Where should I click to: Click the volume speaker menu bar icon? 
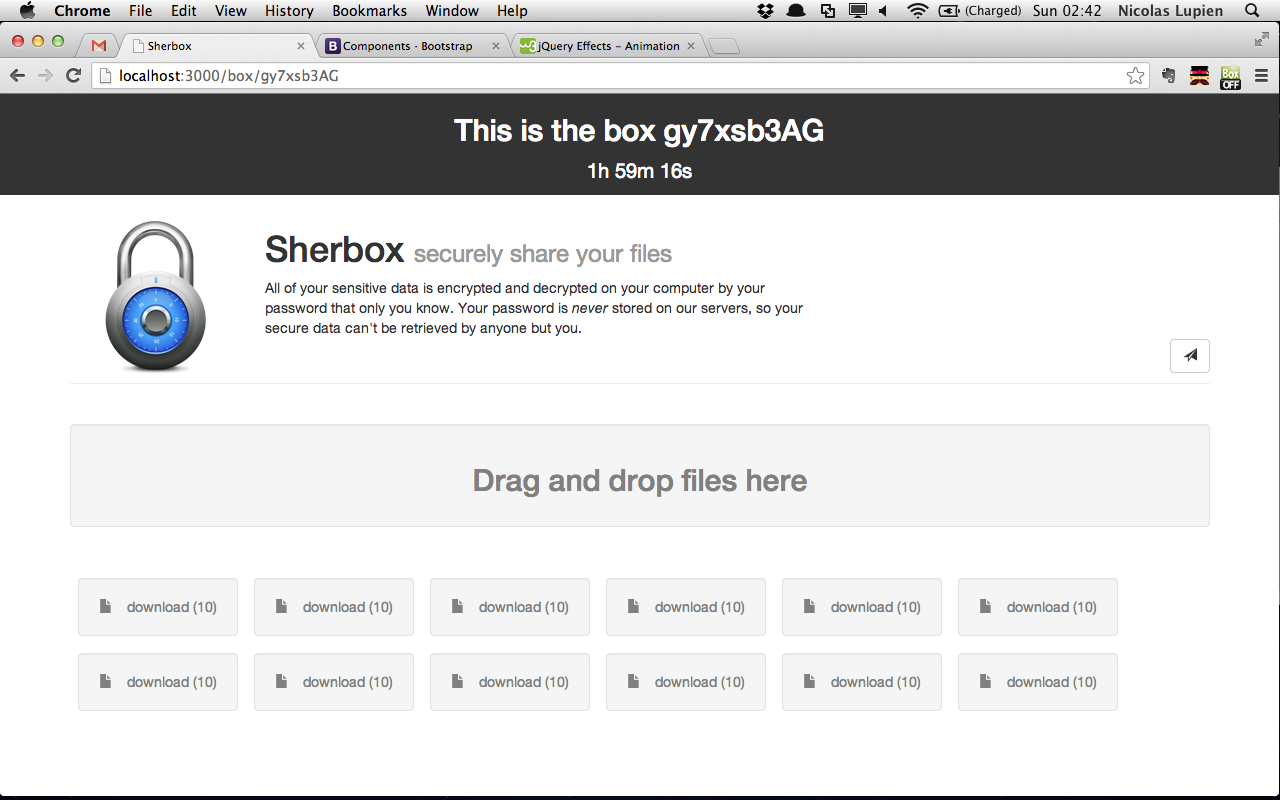[884, 11]
